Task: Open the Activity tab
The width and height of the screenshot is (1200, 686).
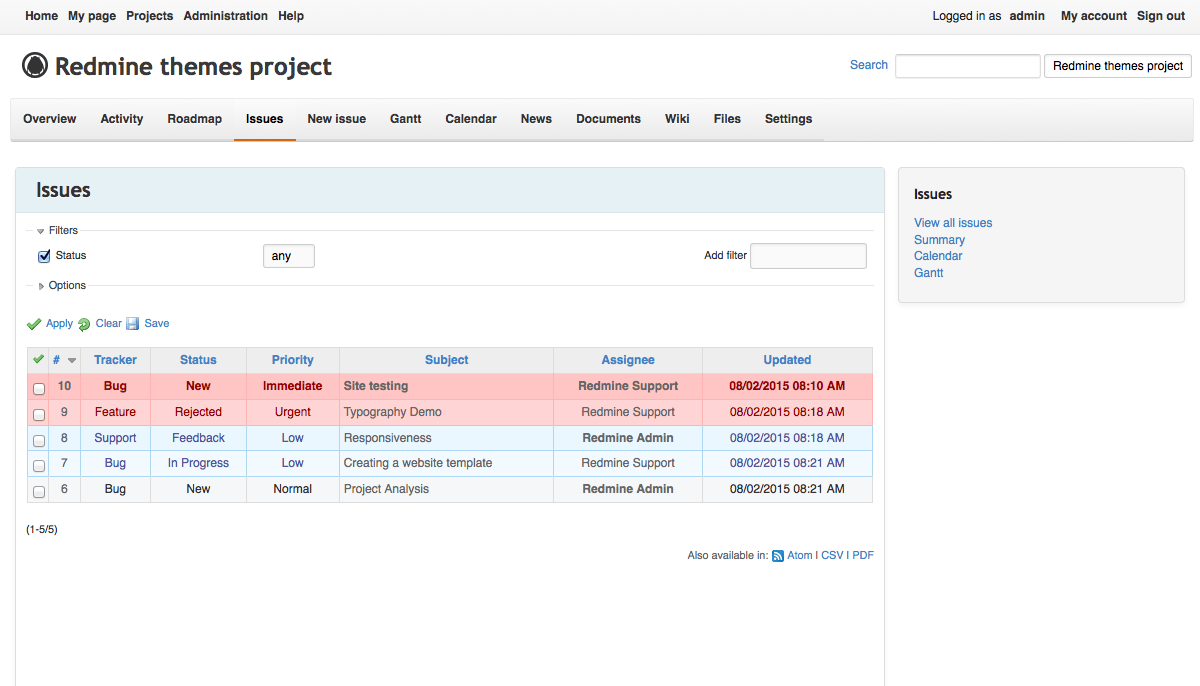Action: click(122, 119)
